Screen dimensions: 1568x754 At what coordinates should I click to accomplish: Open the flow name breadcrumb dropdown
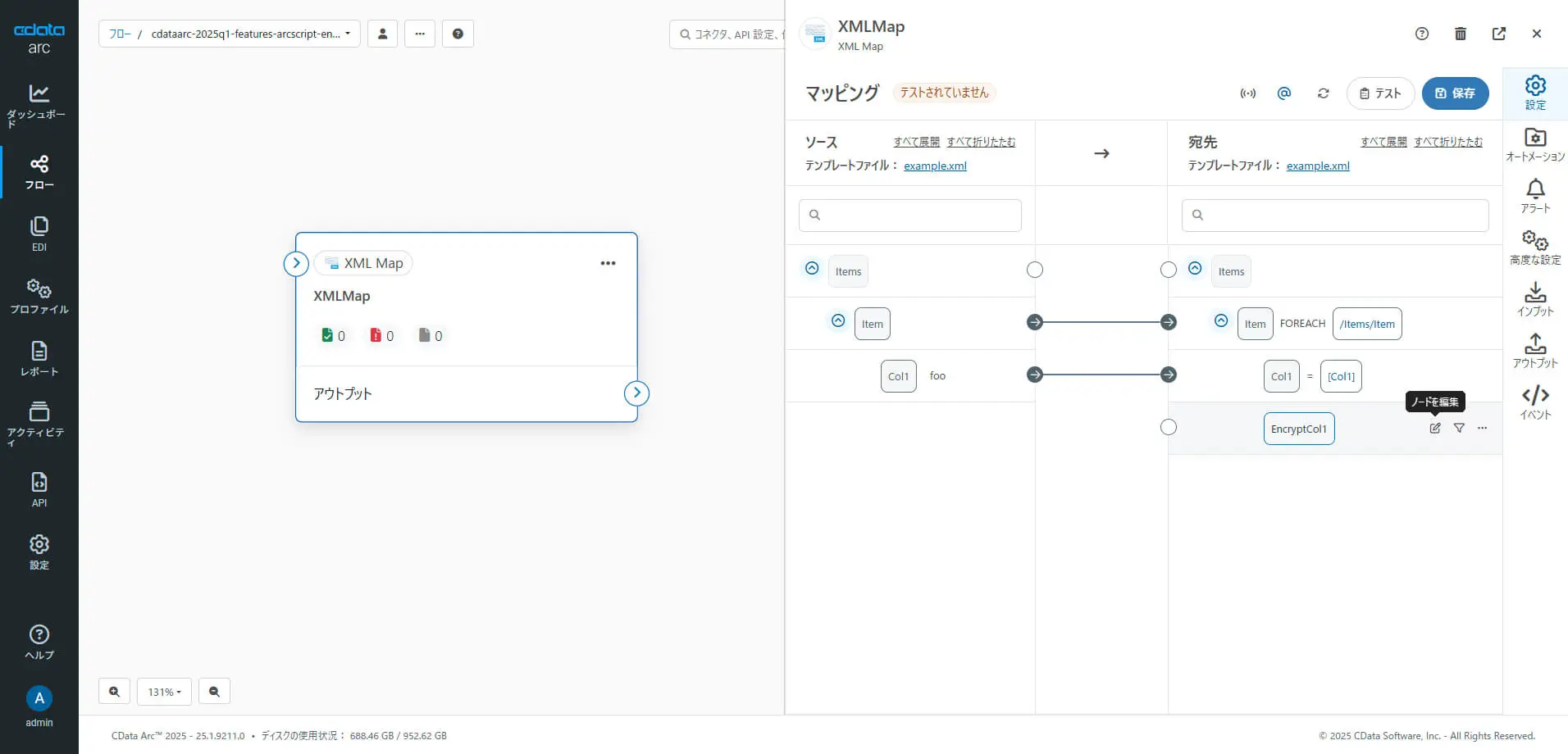[x=251, y=34]
